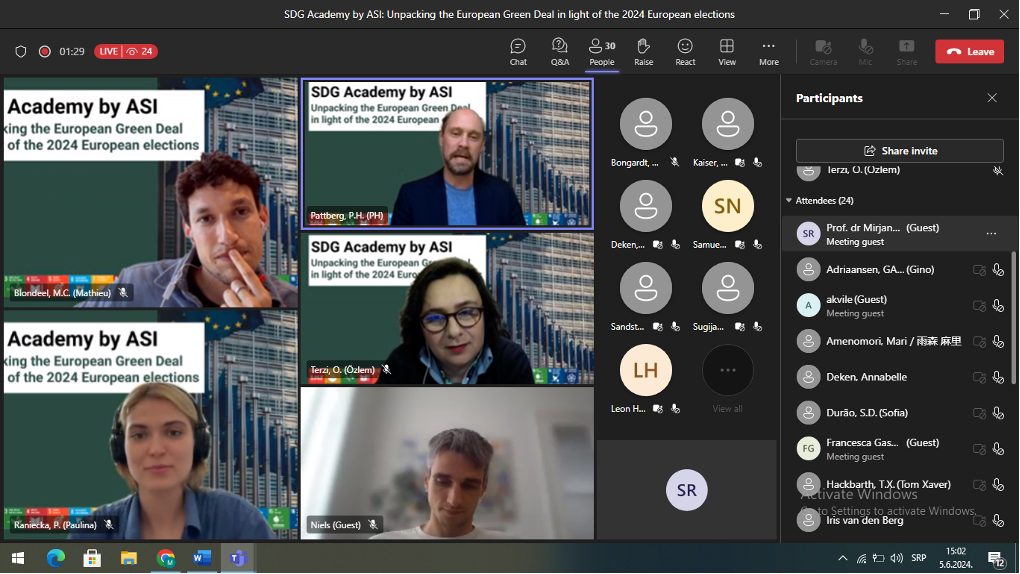
Task: Toggle the Camera on
Action: click(x=823, y=51)
